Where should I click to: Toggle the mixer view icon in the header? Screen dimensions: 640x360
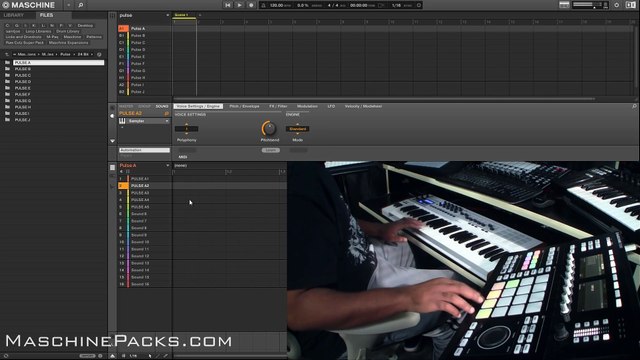point(564,5)
